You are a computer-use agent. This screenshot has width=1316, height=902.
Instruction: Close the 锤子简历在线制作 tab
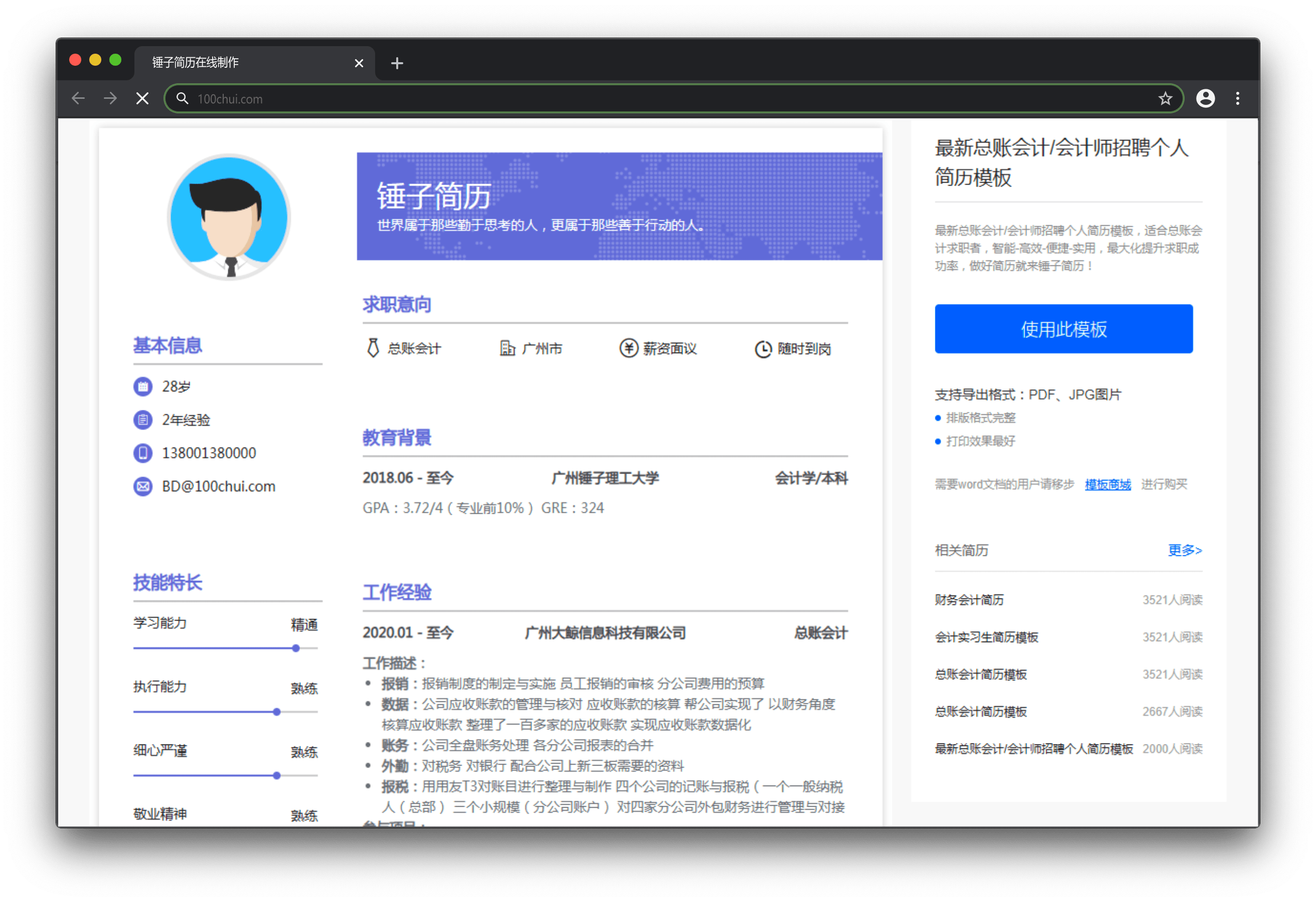pyautogui.click(x=359, y=63)
